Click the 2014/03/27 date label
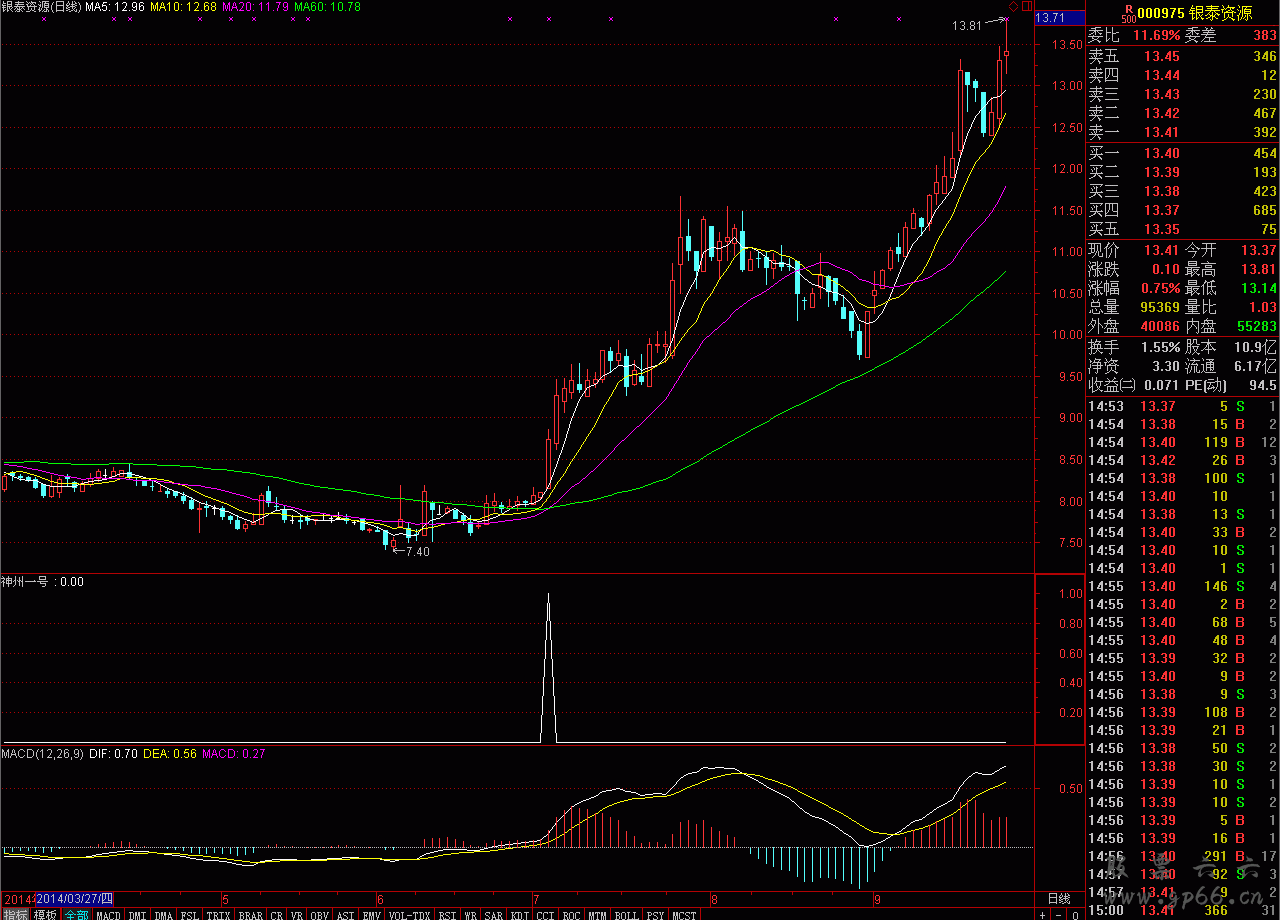 pyautogui.click(x=76, y=898)
